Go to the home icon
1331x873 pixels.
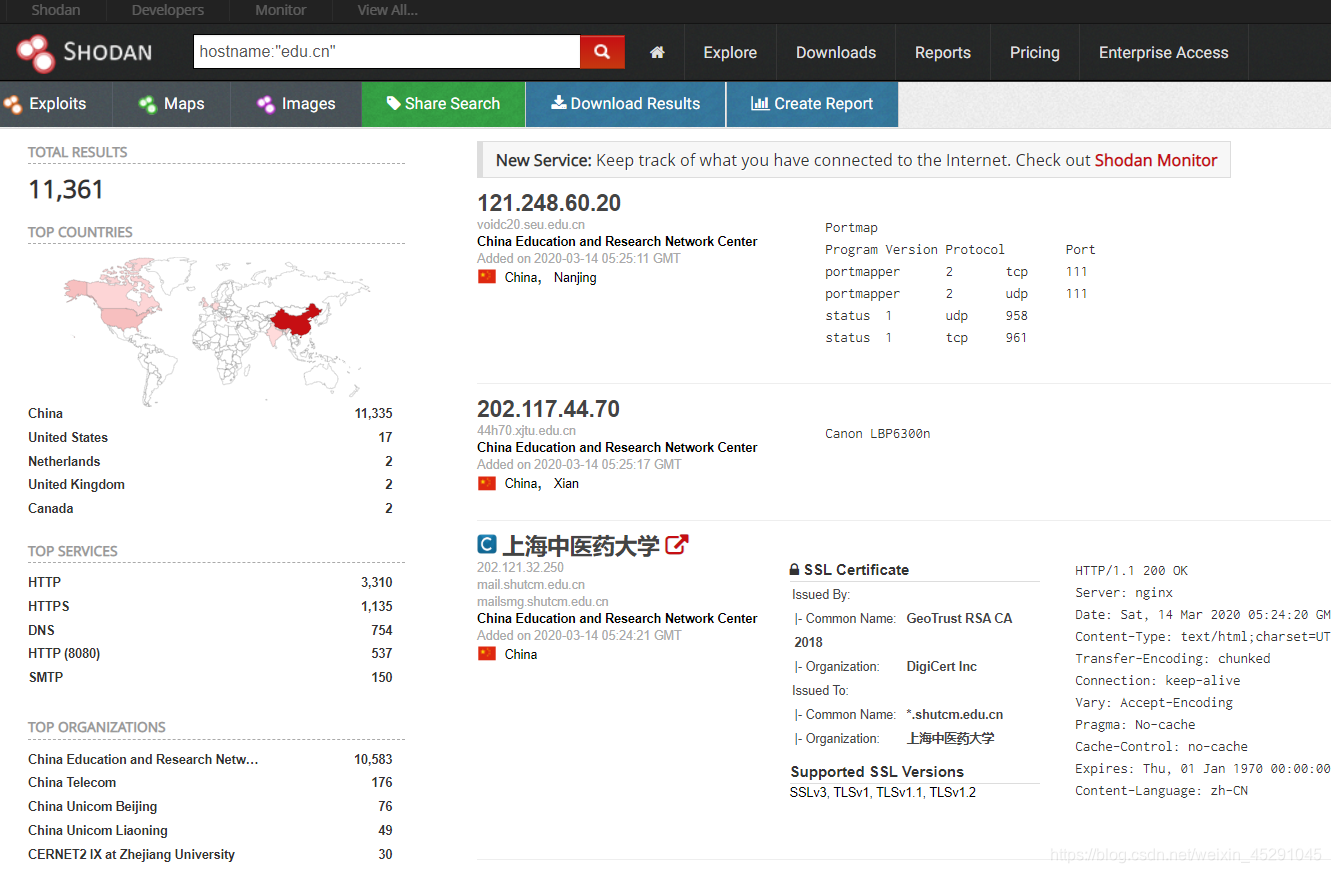pos(657,52)
